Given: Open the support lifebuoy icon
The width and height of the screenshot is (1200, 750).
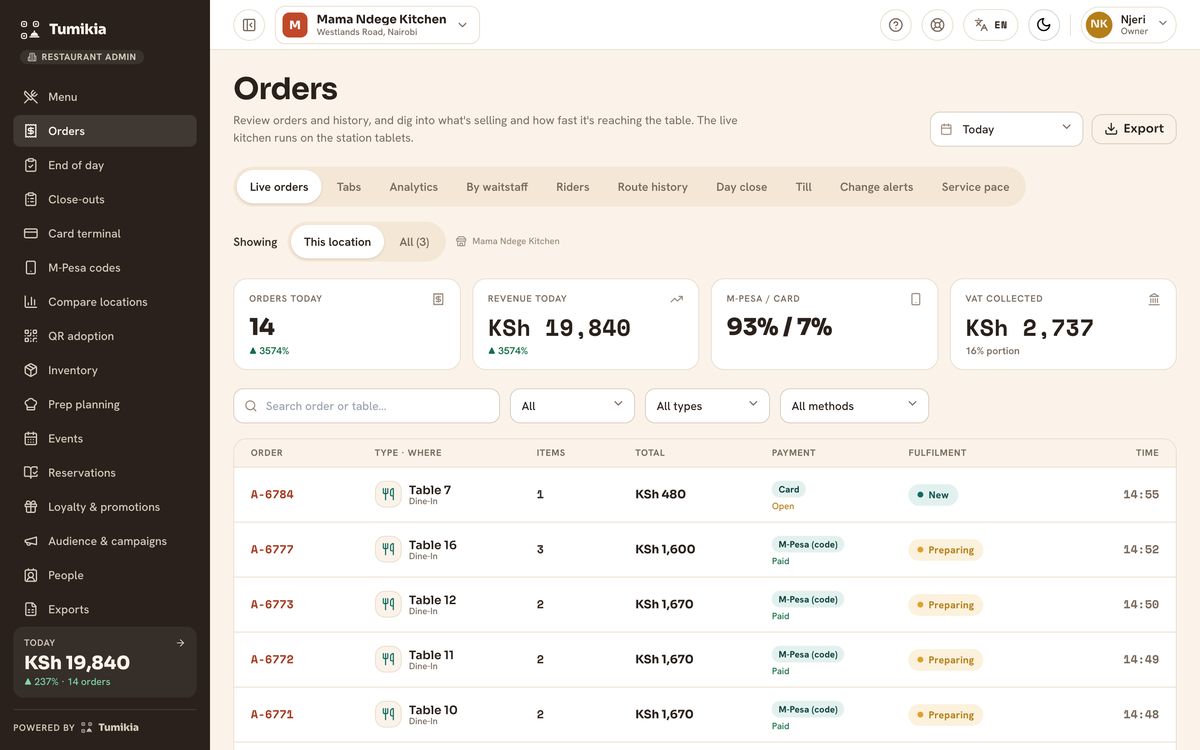Looking at the screenshot, I should point(937,25).
